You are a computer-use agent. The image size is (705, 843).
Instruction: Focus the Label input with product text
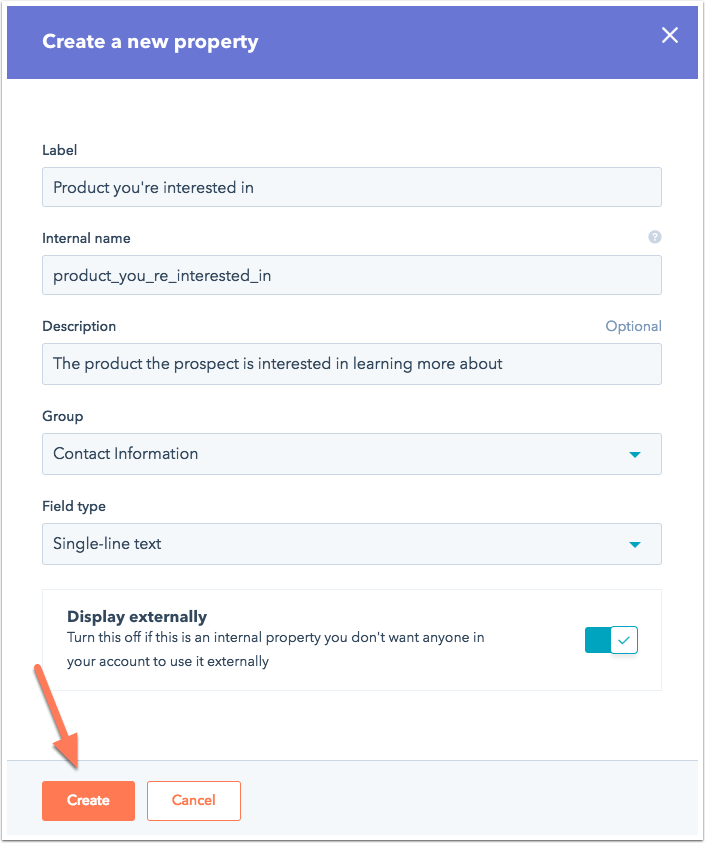(x=352, y=187)
